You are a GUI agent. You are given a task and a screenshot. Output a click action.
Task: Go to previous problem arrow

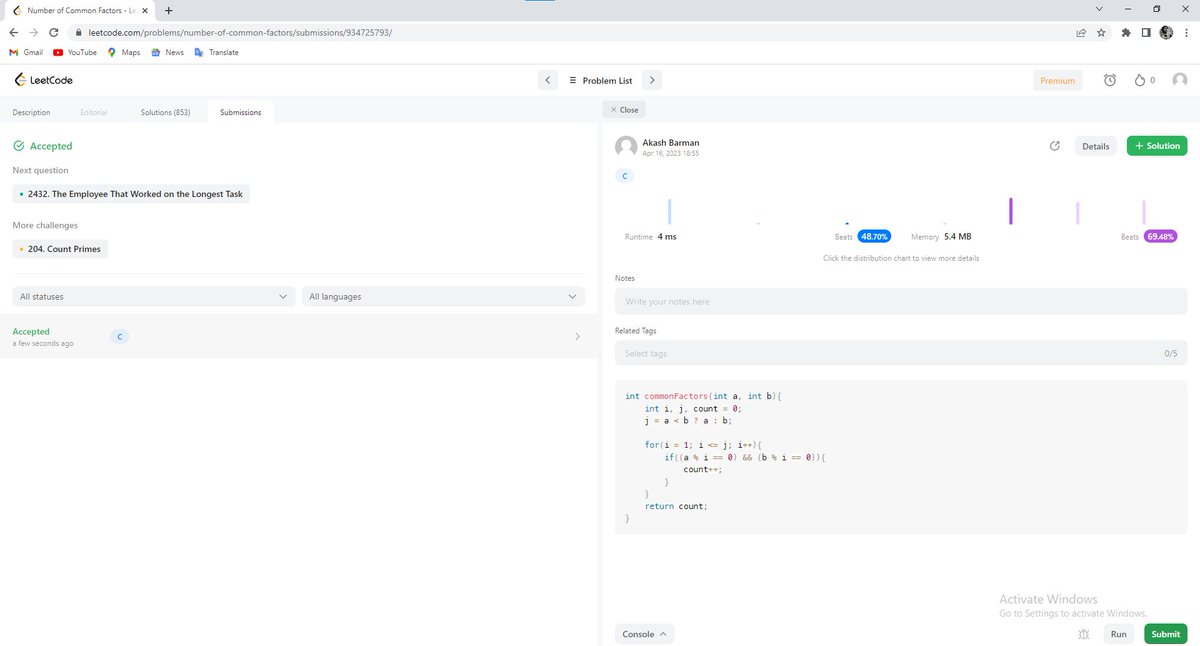tap(547, 80)
